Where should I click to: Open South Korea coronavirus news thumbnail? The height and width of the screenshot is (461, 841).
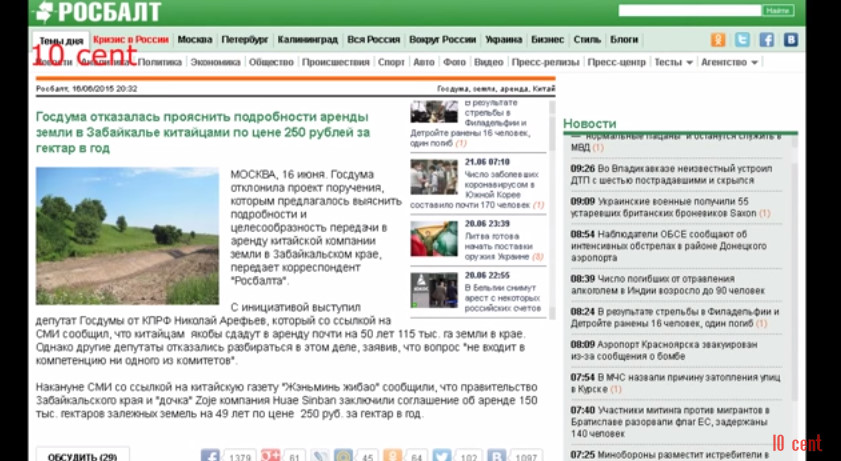(x=434, y=176)
